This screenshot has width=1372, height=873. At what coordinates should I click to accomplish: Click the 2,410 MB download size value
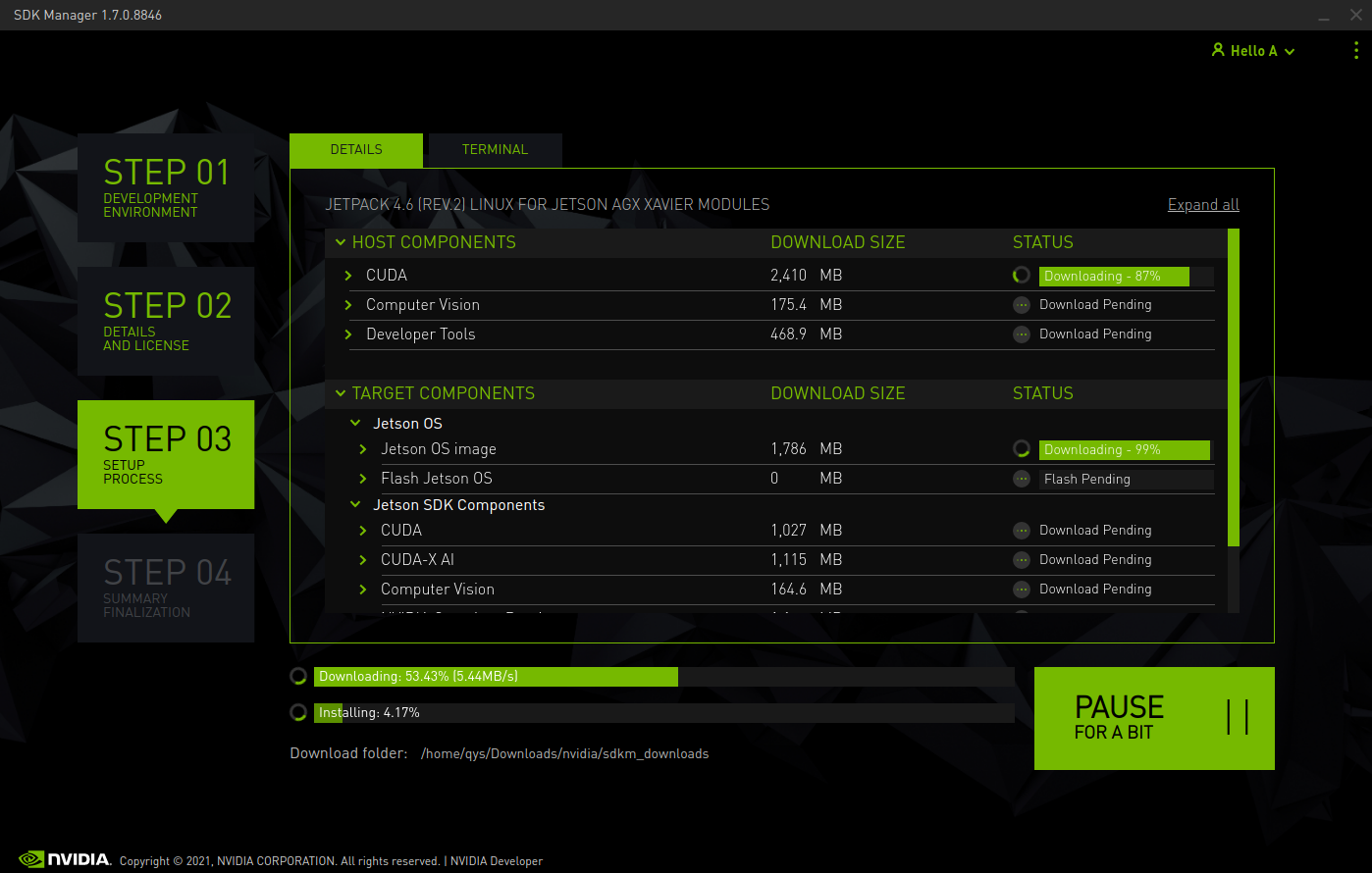coord(807,276)
